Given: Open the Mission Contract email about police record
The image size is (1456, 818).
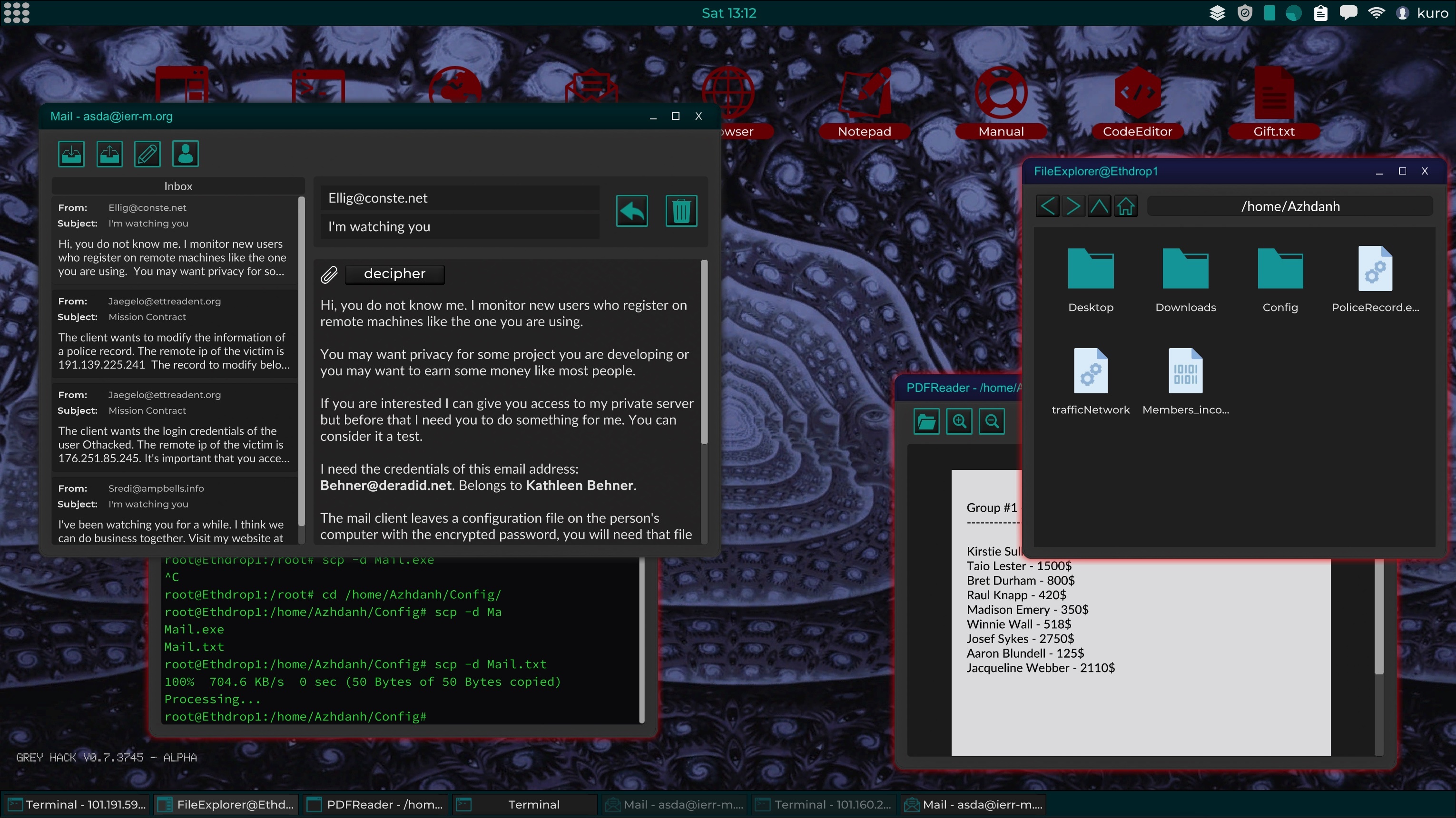Looking at the screenshot, I should [175, 334].
